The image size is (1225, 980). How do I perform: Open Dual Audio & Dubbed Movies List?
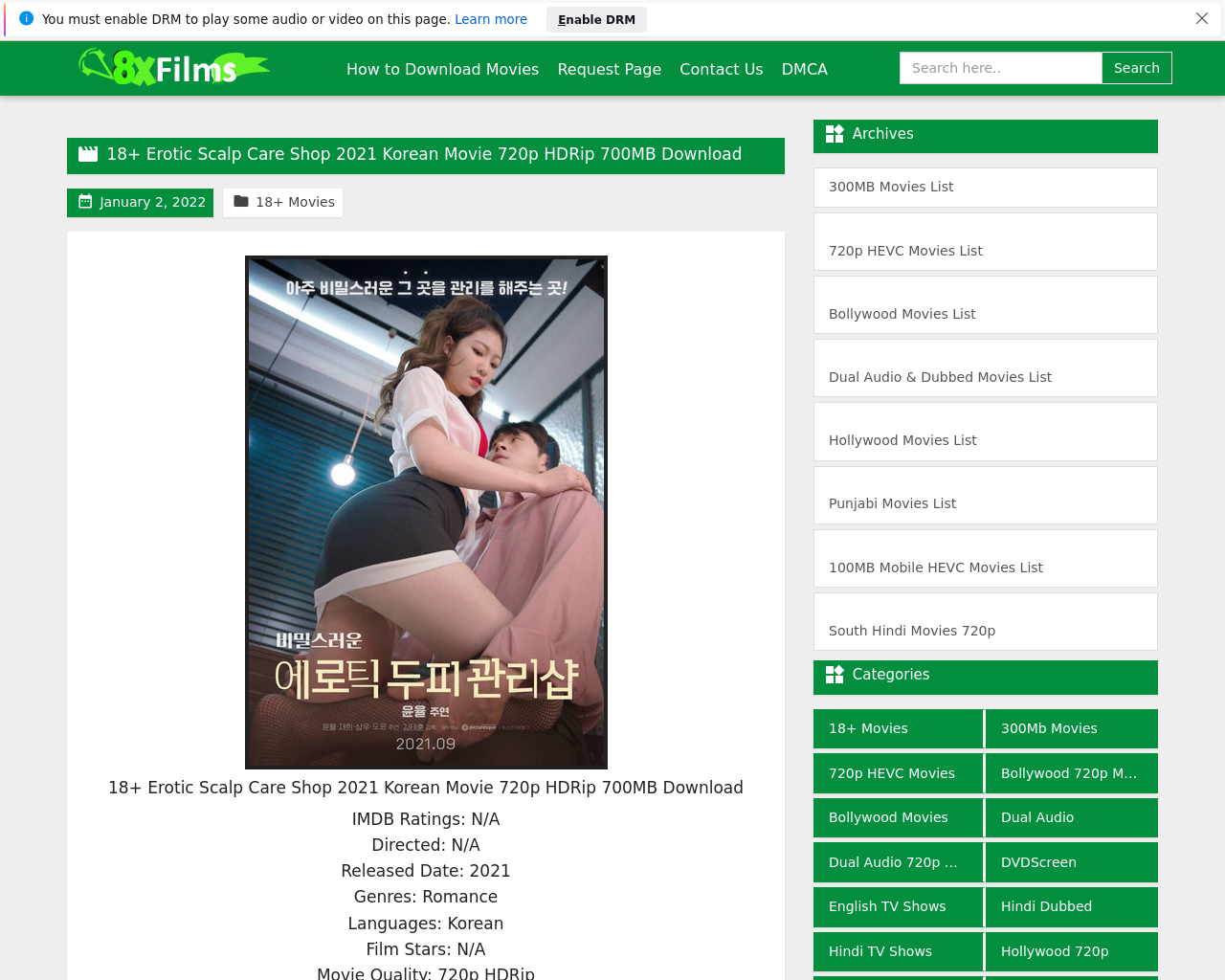pyautogui.click(x=986, y=367)
